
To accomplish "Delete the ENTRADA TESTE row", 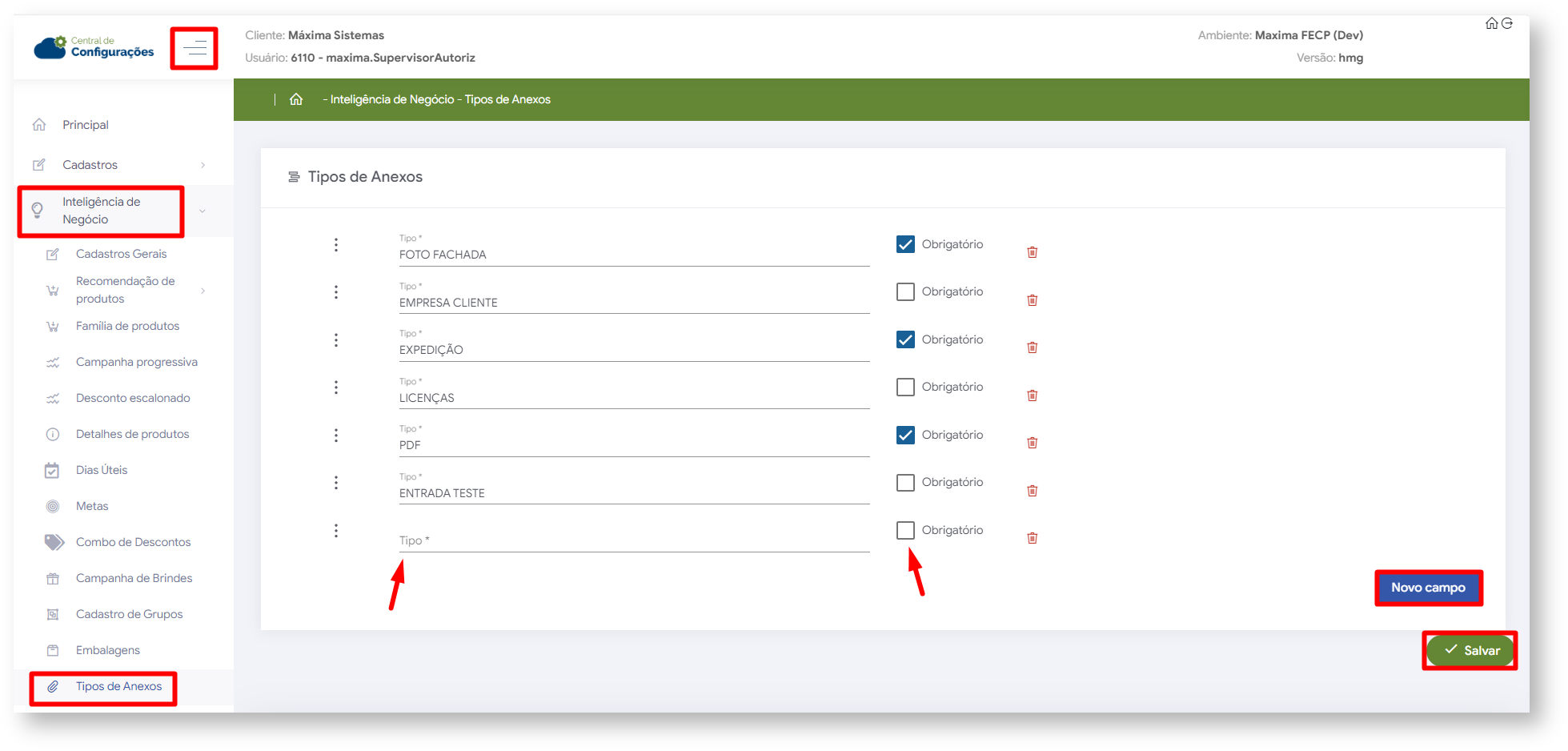I will [x=1032, y=491].
